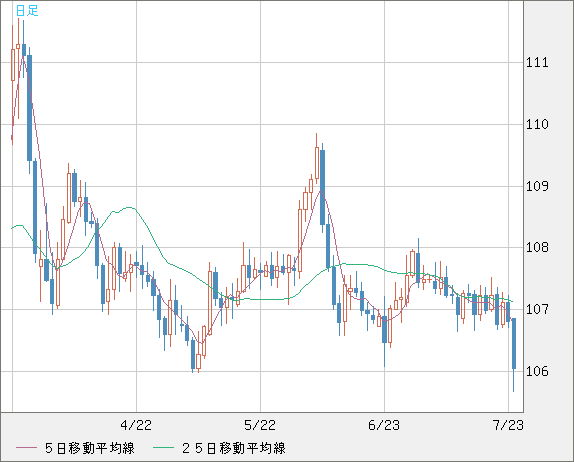Image resolution: width=574 pixels, height=462 pixels.
Task: Select the 111 price axis label
Action: click(537, 63)
